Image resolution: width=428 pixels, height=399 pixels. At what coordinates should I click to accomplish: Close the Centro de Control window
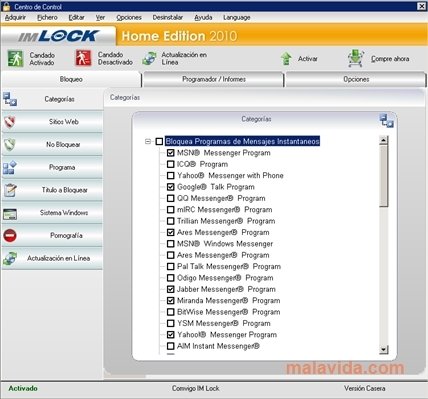[x=421, y=6]
